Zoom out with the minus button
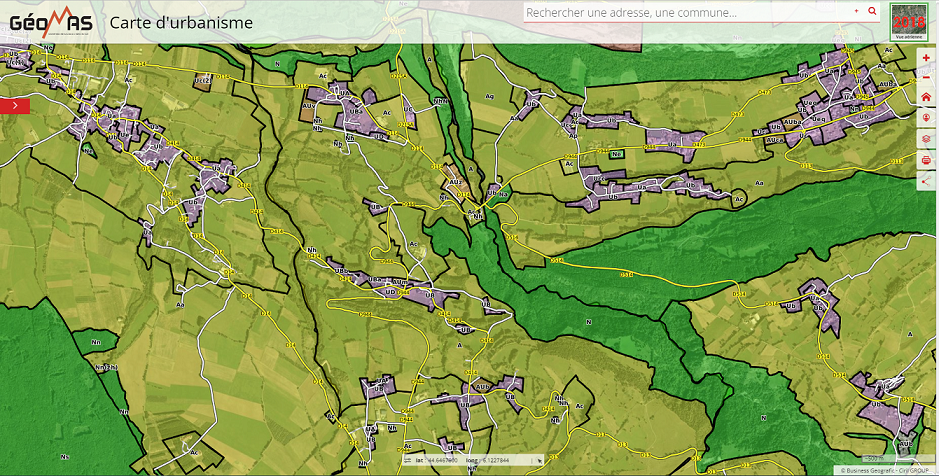Viewport: 939px width, 476px height. tap(926, 77)
